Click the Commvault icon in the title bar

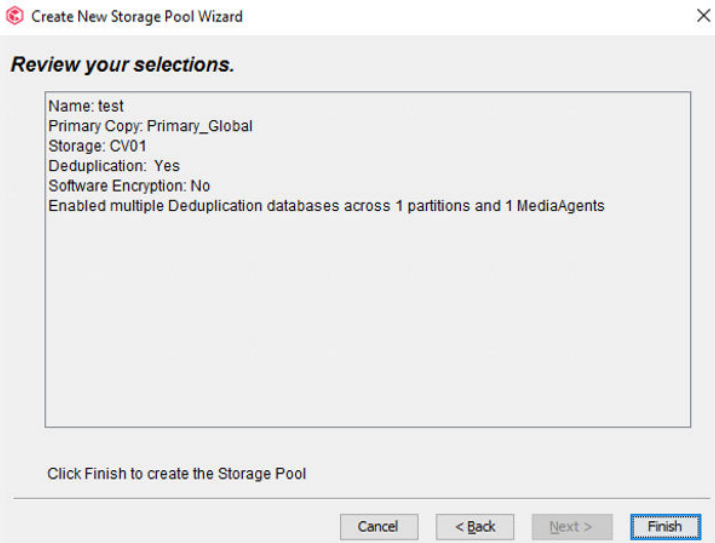tap(15, 16)
